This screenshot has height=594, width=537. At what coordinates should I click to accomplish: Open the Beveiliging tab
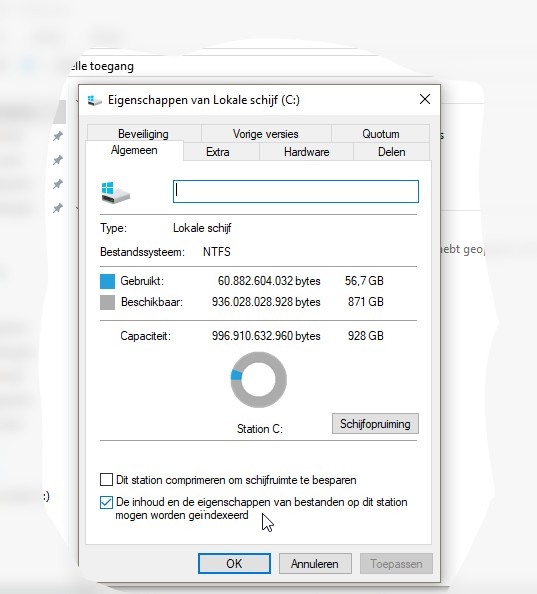pyautogui.click(x=144, y=134)
